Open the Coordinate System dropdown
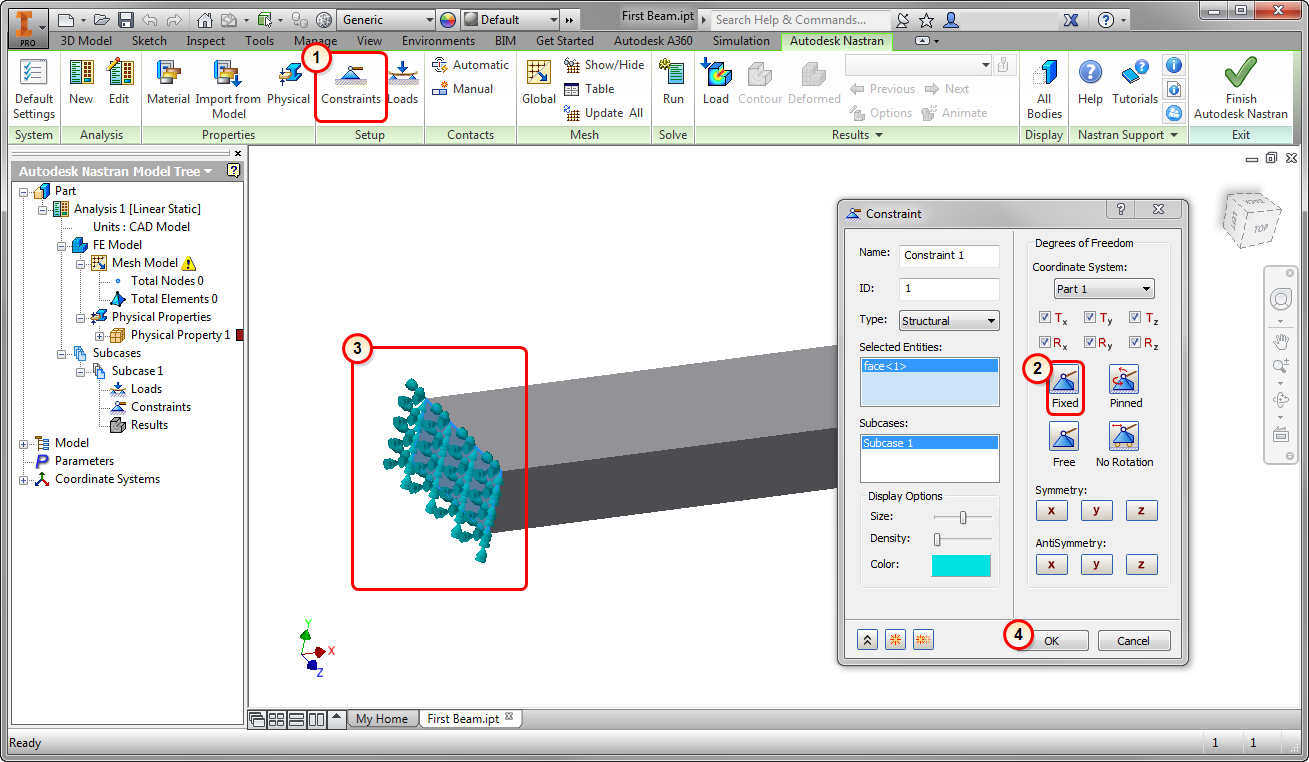This screenshot has height=762, width=1309. click(x=1104, y=289)
